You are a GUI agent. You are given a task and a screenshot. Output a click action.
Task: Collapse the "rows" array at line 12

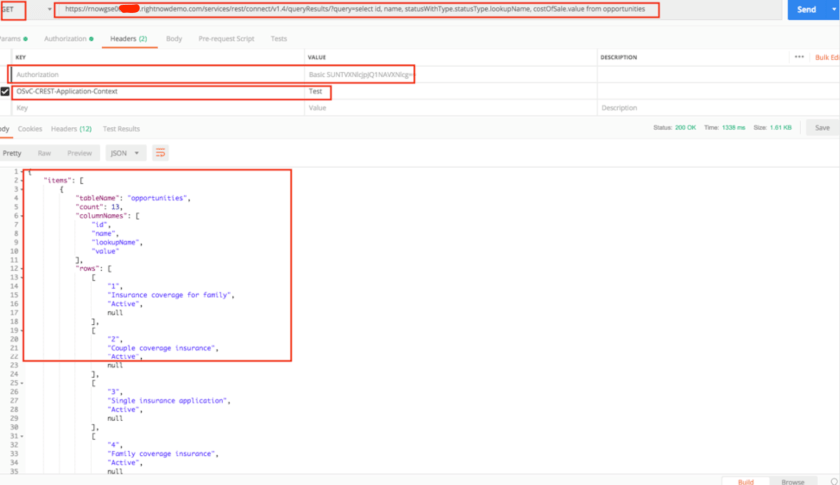point(20,267)
